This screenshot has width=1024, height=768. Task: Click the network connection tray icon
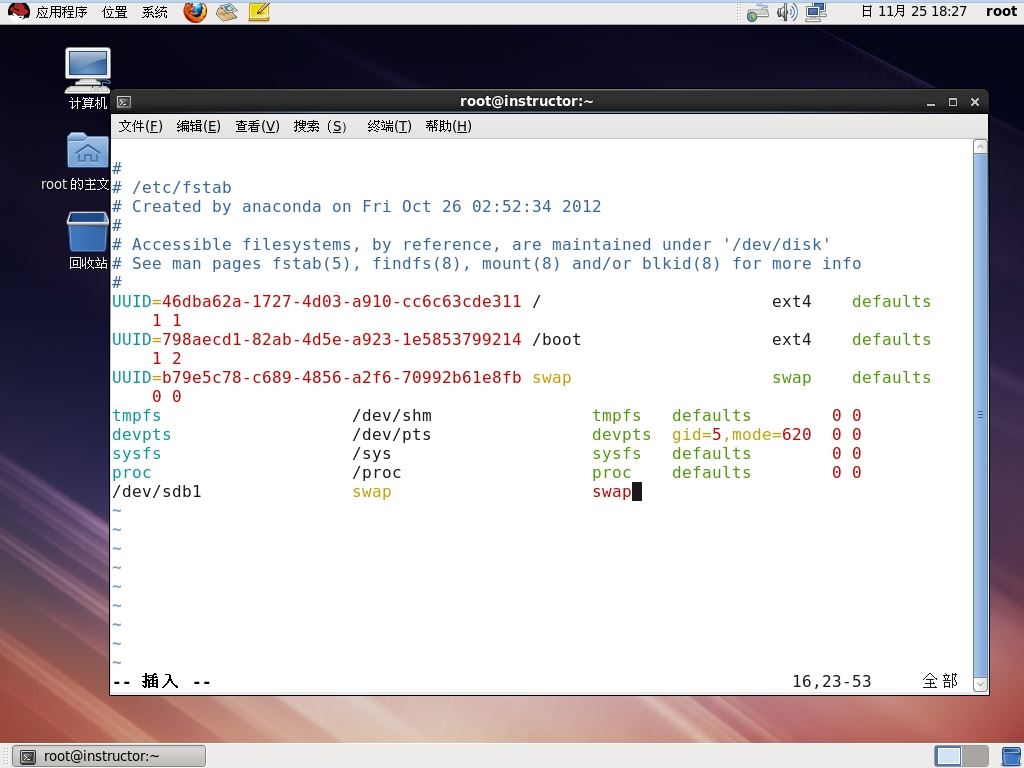[816, 12]
